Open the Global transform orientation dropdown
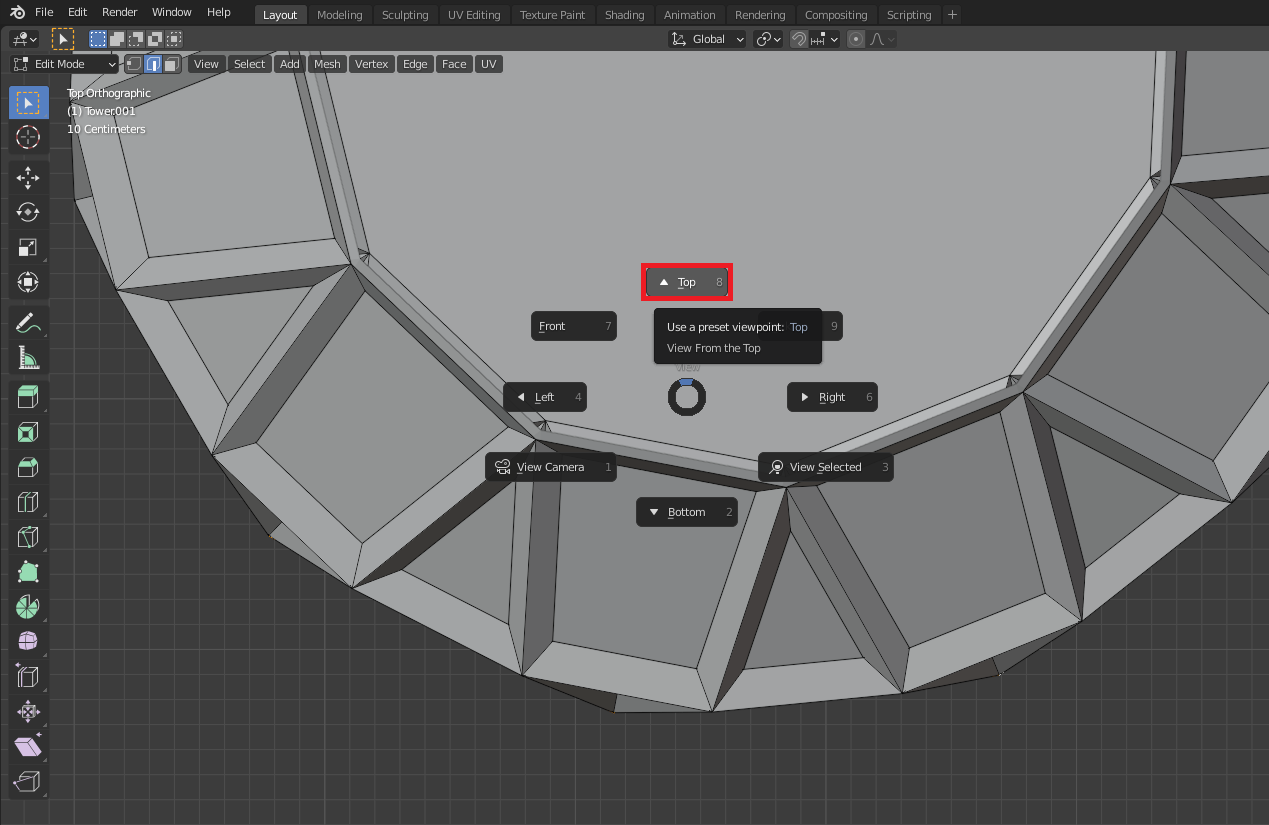 [x=708, y=39]
